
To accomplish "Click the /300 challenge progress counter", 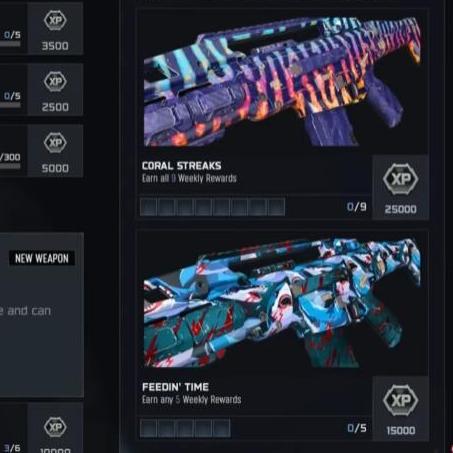I will point(10,157).
